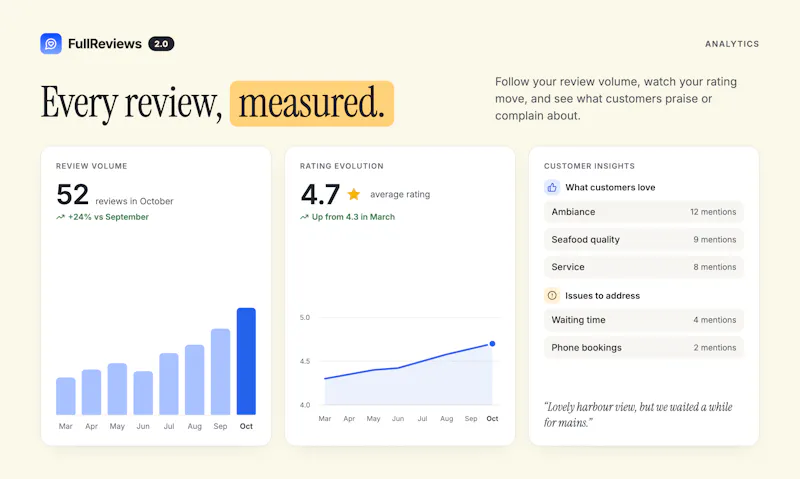Click the May bar in Review Volume
The height and width of the screenshot is (479, 800).
point(117,389)
